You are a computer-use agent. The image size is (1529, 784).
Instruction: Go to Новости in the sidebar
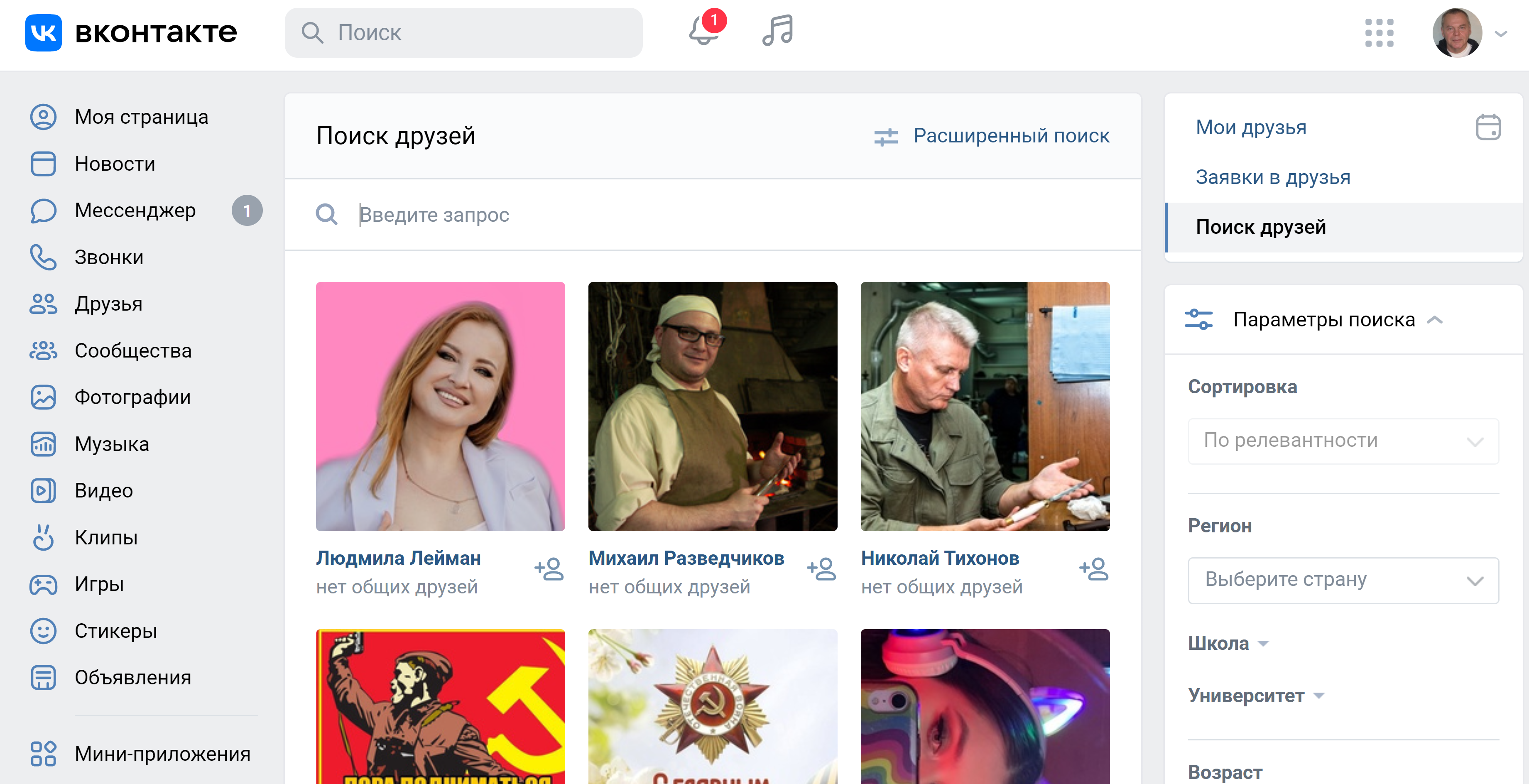coord(115,164)
